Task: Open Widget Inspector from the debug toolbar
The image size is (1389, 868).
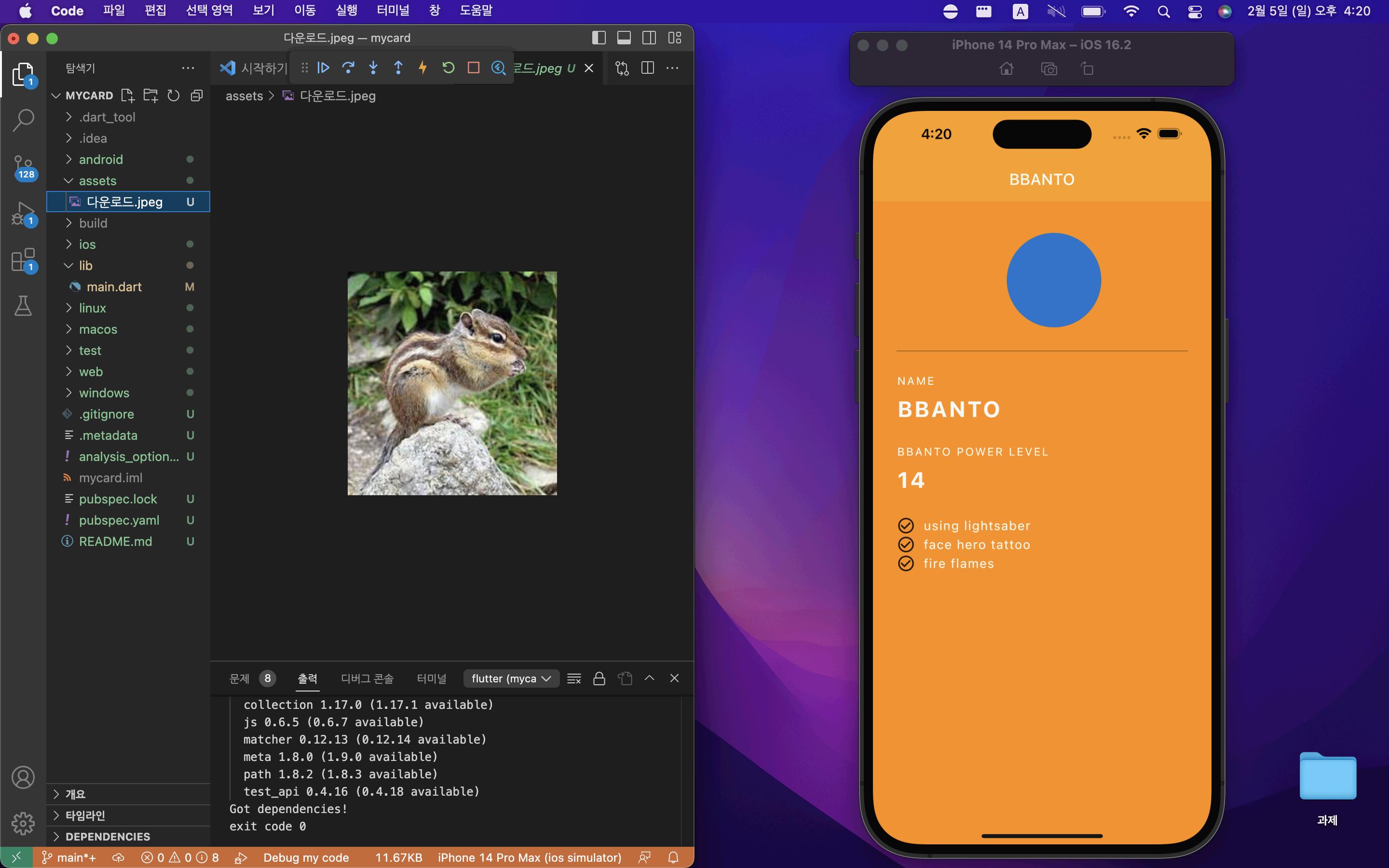Action: point(498,68)
